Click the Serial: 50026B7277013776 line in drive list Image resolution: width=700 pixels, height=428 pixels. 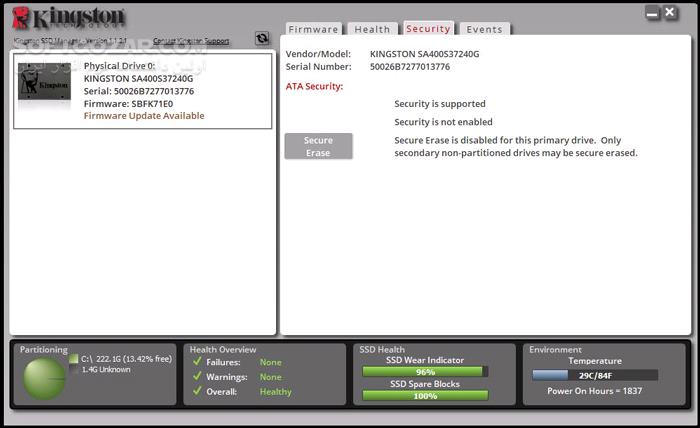pos(139,91)
